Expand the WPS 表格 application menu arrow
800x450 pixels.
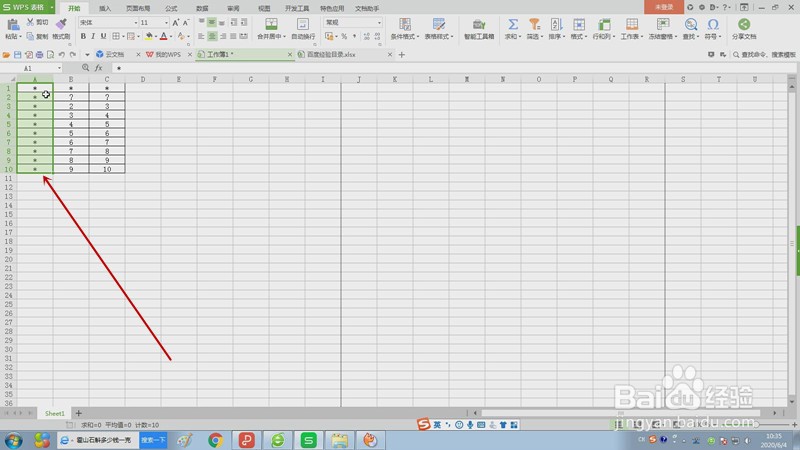pyautogui.click(x=52, y=7)
